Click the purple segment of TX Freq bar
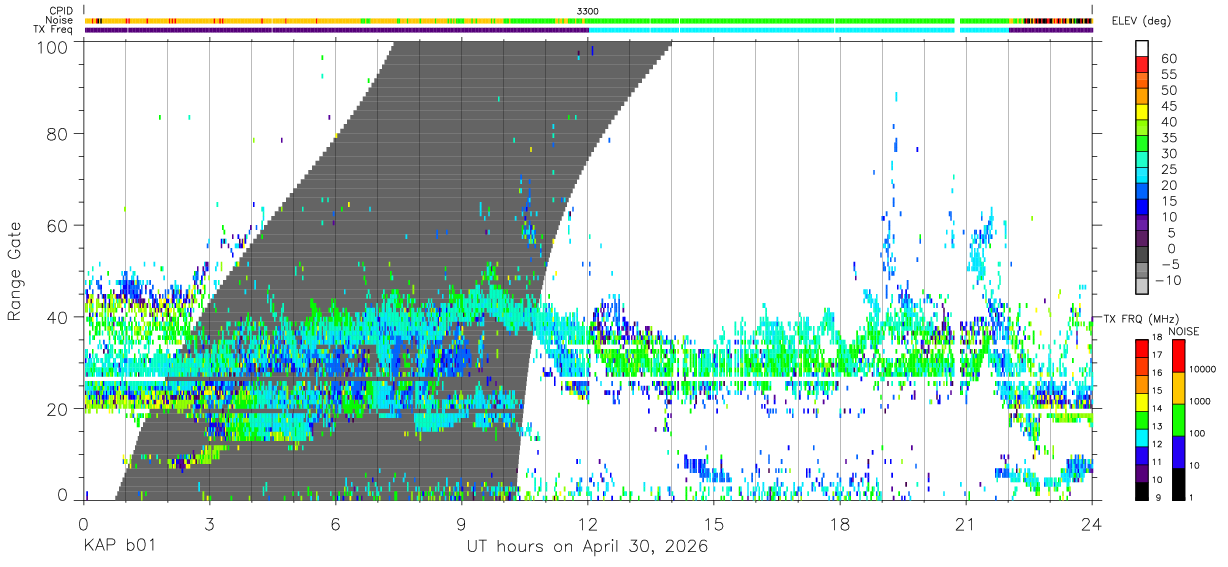 (x=335, y=30)
